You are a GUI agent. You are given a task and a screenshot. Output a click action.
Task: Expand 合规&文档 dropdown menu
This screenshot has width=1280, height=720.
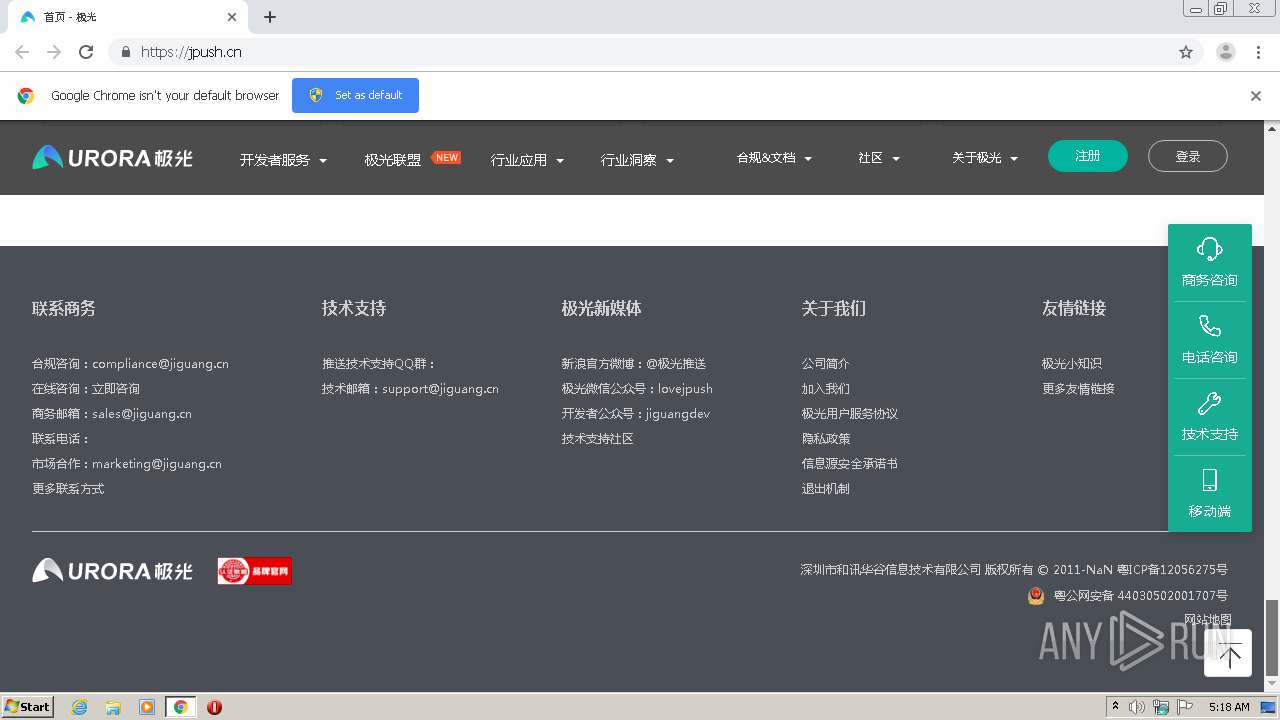coord(774,158)
